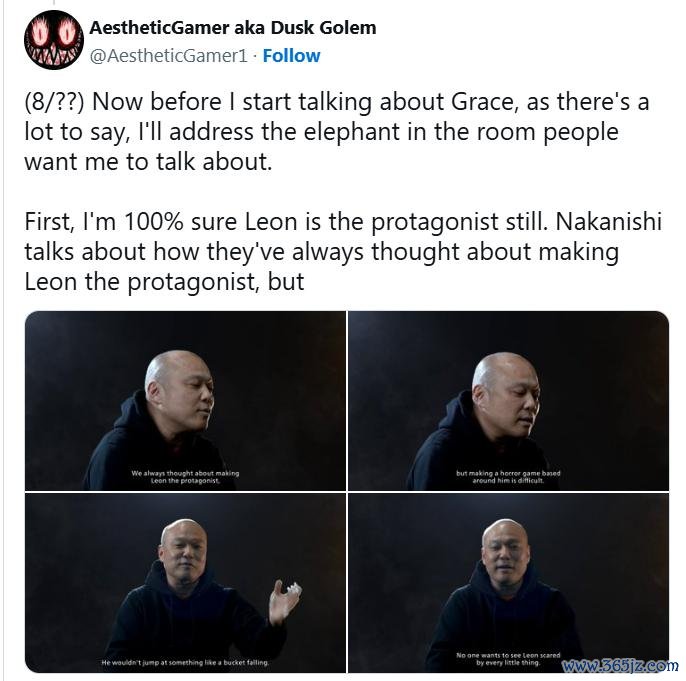Image resolution: width=686 pixels, height=681 pixels.
Task: Click the tweet's last line 'Leon the protagonist, but'
Action: tap(164, 282)
